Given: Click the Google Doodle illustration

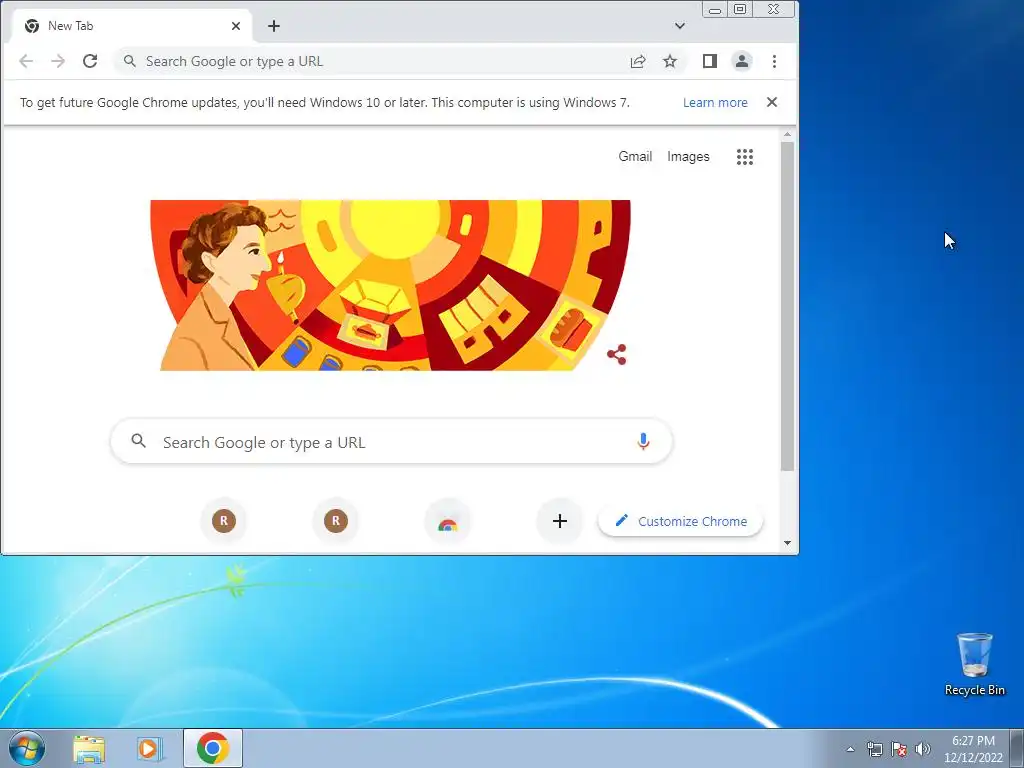Looking at the screenshot, I should coord(391,285).
